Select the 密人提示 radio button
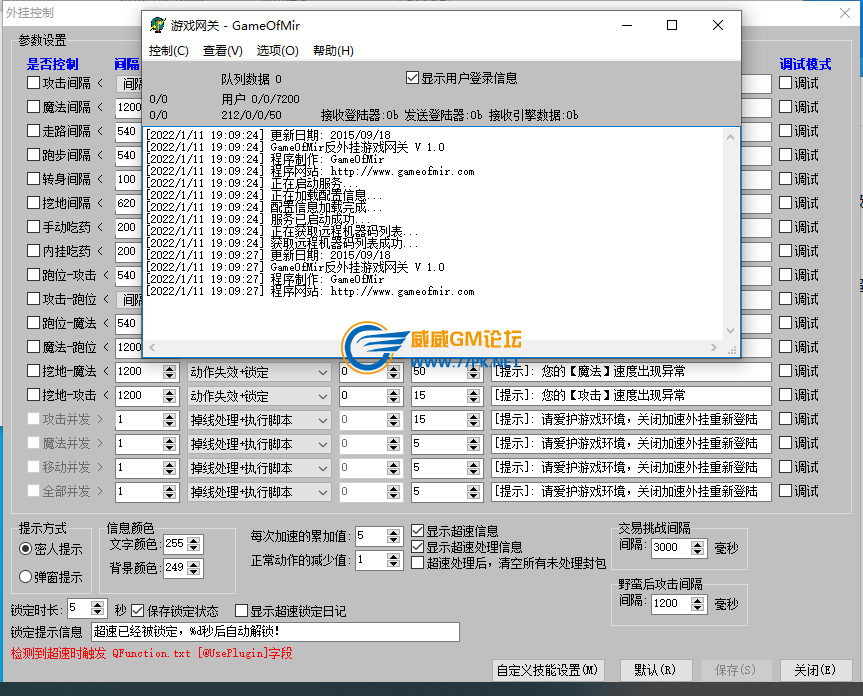 [x=26, y=549]
